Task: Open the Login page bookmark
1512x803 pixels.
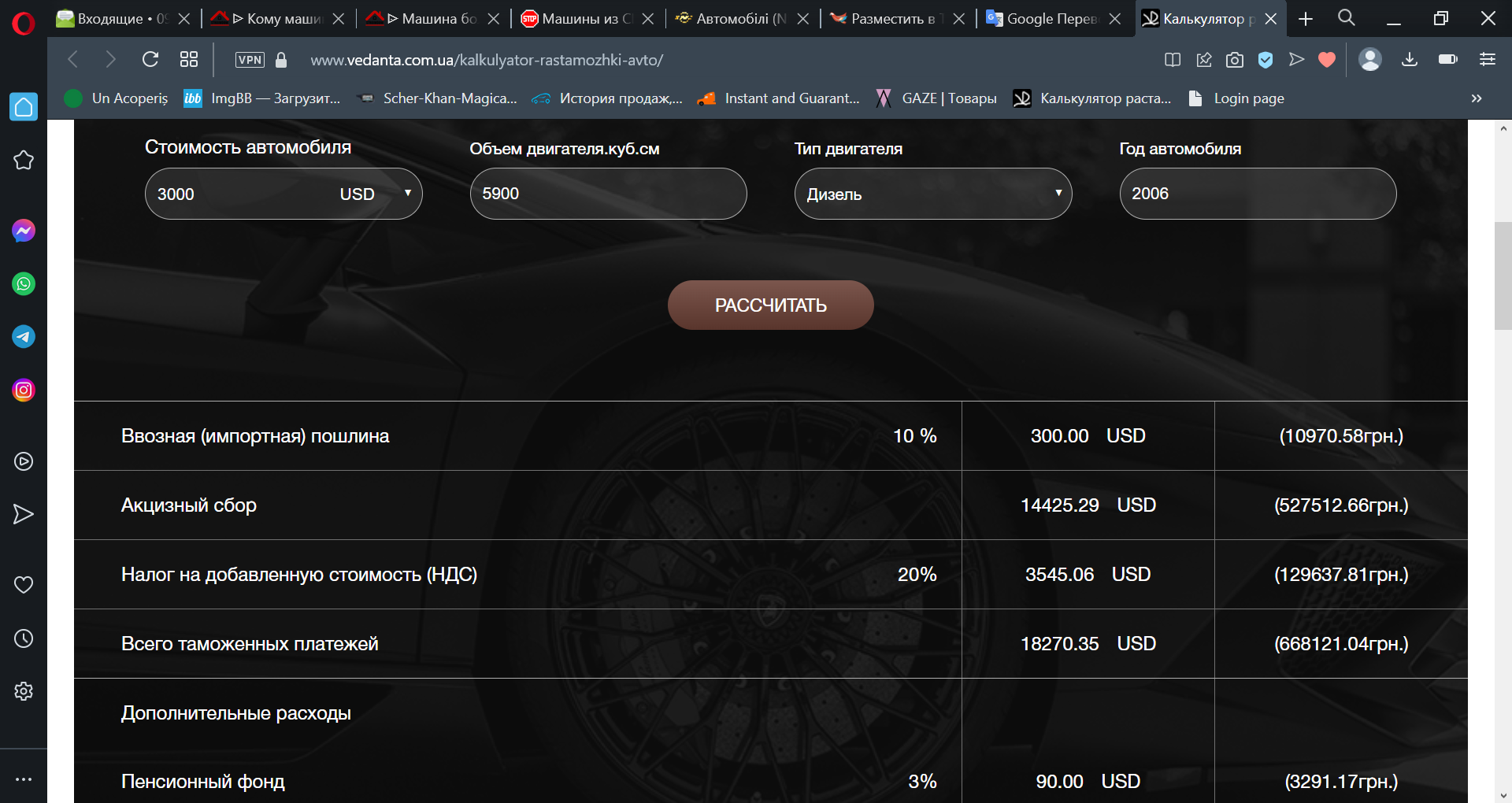Action: click(1236, 98)
